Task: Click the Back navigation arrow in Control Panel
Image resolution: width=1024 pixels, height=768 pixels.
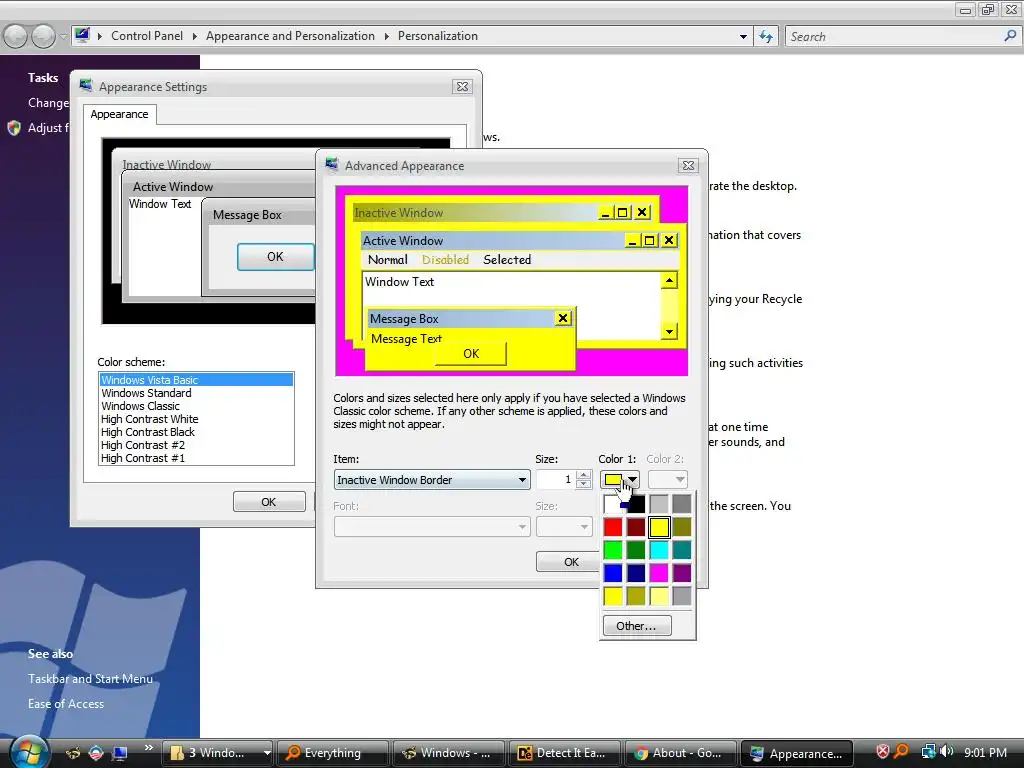Action: tap(16, 37)
